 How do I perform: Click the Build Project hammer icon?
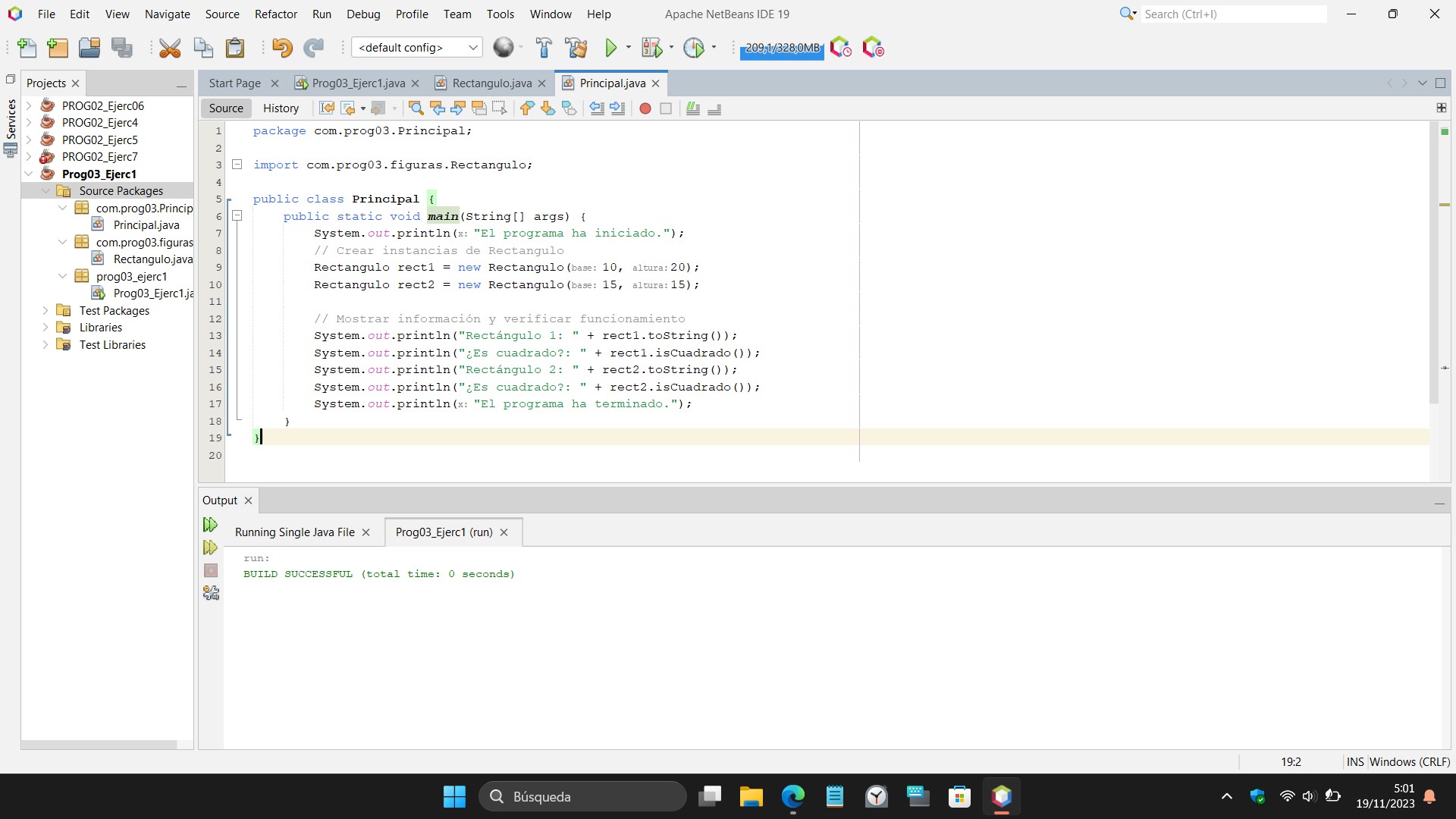click(x=544, y=48)
